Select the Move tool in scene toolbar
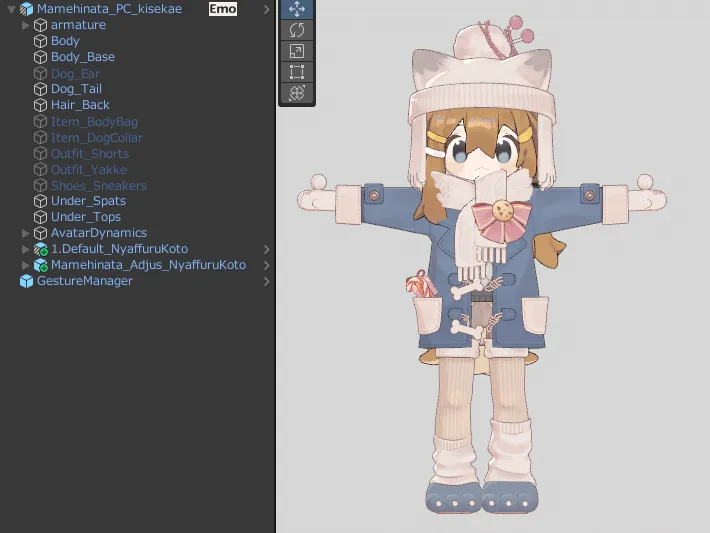The width and height of the screenshot is (710, 533). pos(297,9)
